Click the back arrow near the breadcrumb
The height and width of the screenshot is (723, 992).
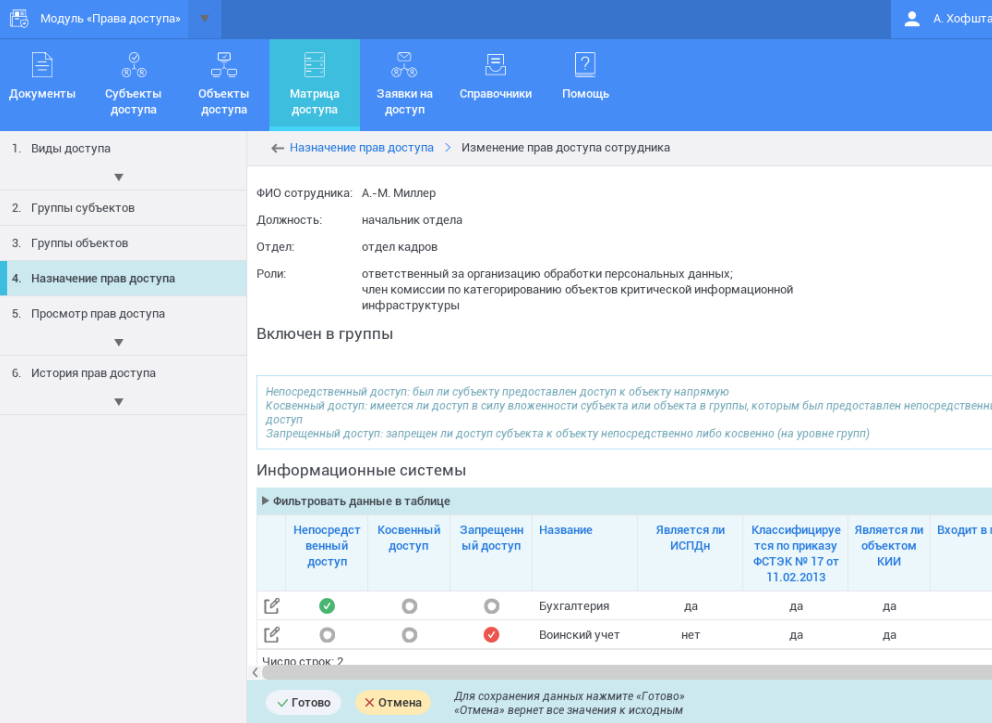[277, 146]
